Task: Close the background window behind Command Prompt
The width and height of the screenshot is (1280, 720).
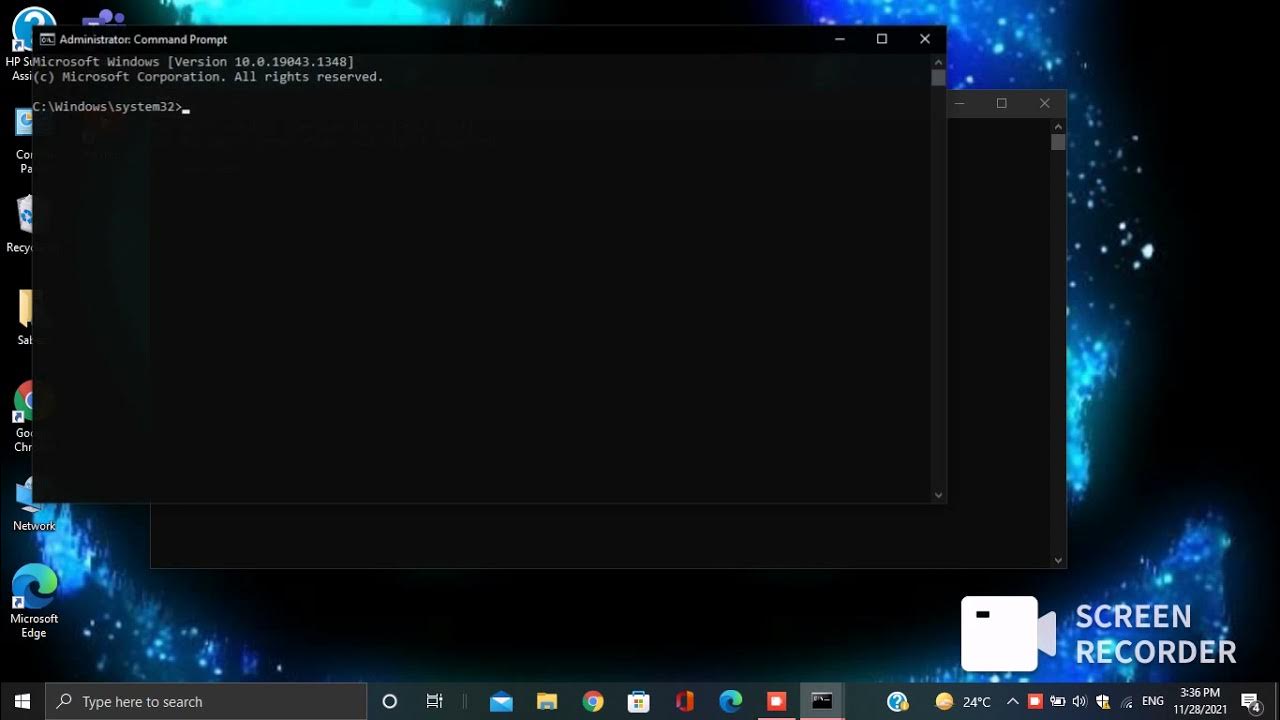Action: 1044,103
